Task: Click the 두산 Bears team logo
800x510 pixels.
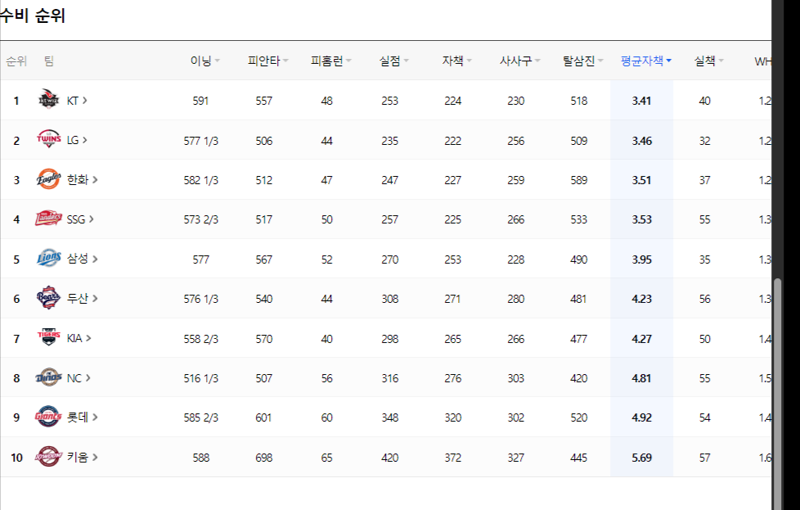Action: (49, 297)
